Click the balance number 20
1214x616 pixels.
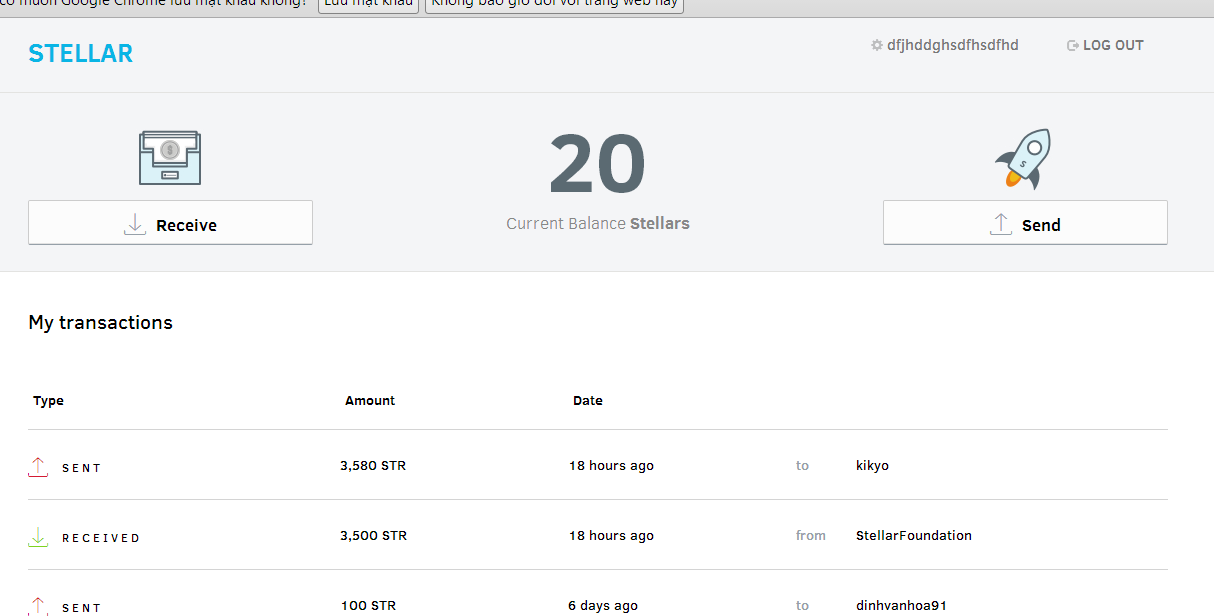coord(597,164)
